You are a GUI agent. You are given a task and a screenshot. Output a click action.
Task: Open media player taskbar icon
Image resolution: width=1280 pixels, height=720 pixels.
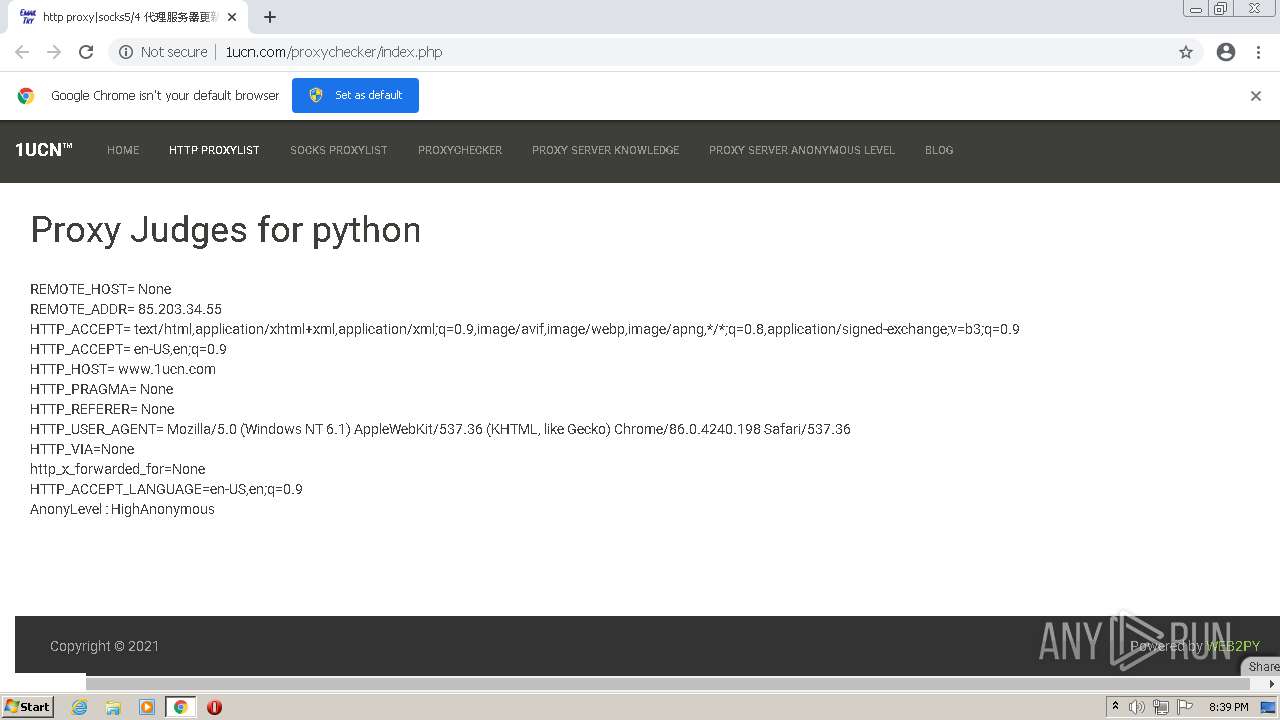tap(147, 707)
